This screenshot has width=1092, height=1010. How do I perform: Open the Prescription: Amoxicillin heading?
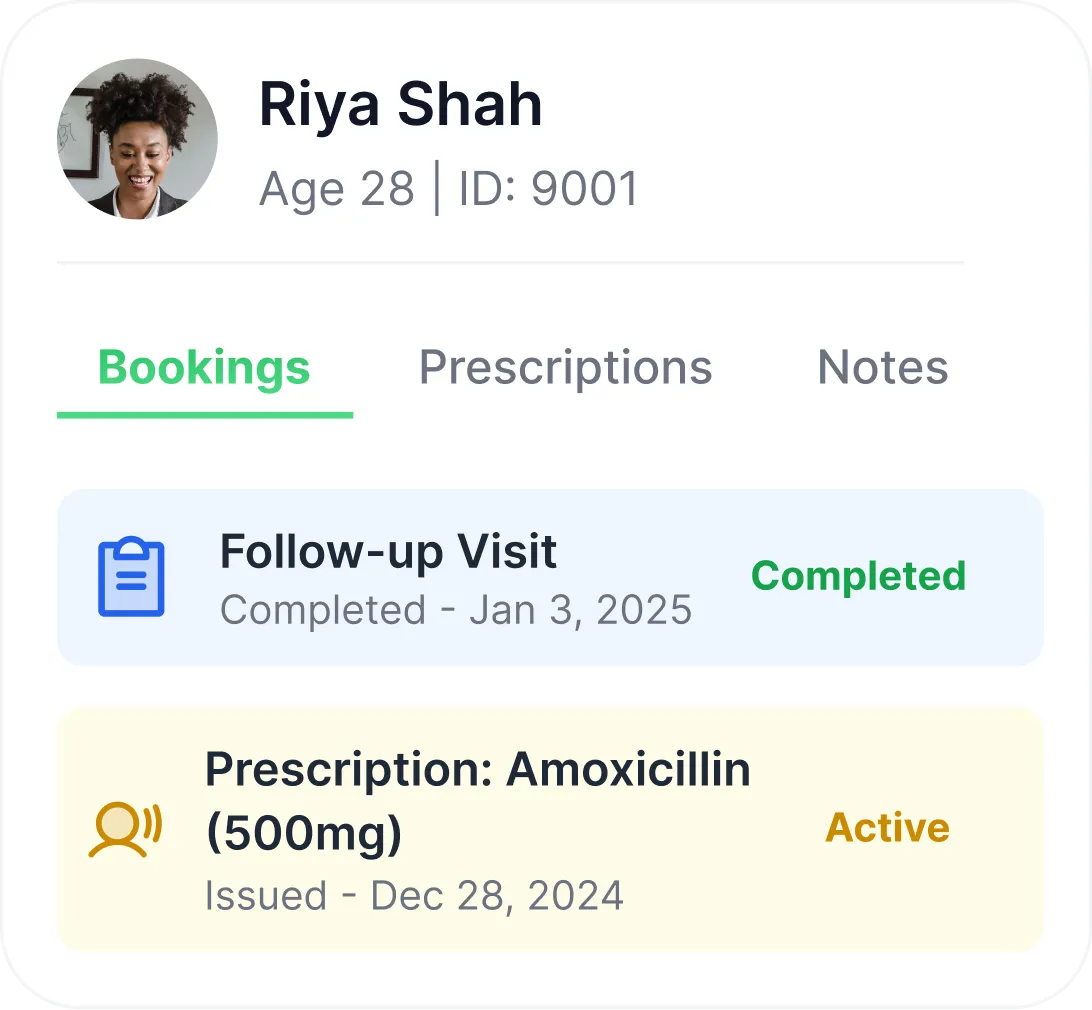(x=477, y=770)
